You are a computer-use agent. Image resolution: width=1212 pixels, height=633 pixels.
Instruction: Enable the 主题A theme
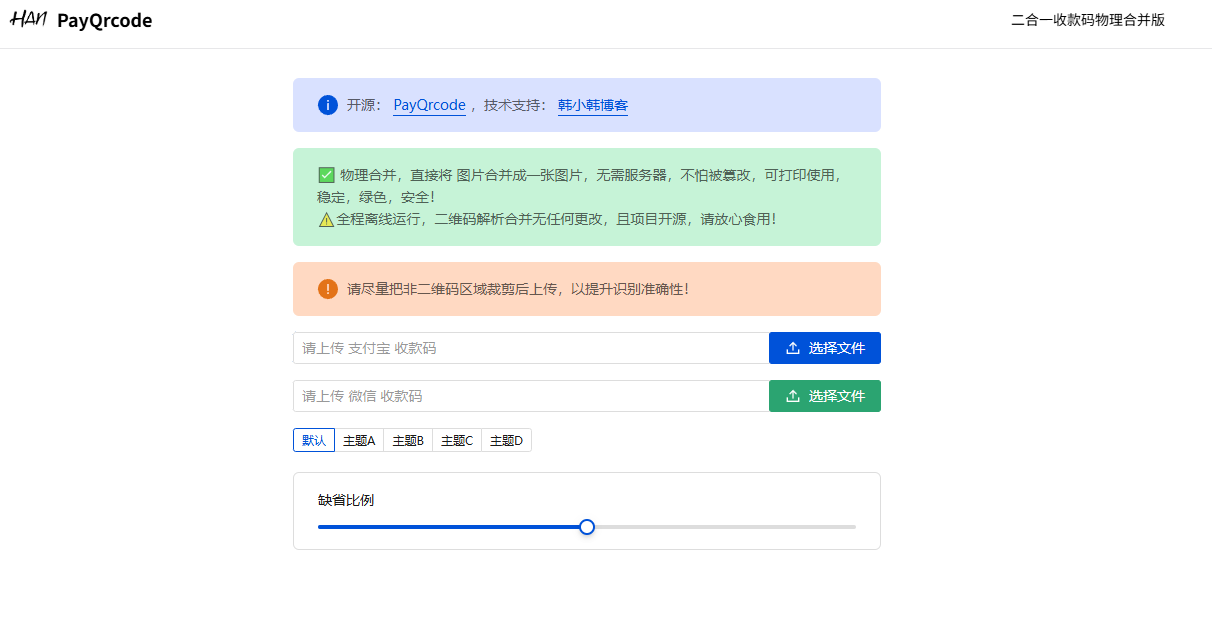pyautogui.click(x=358, y=440)
